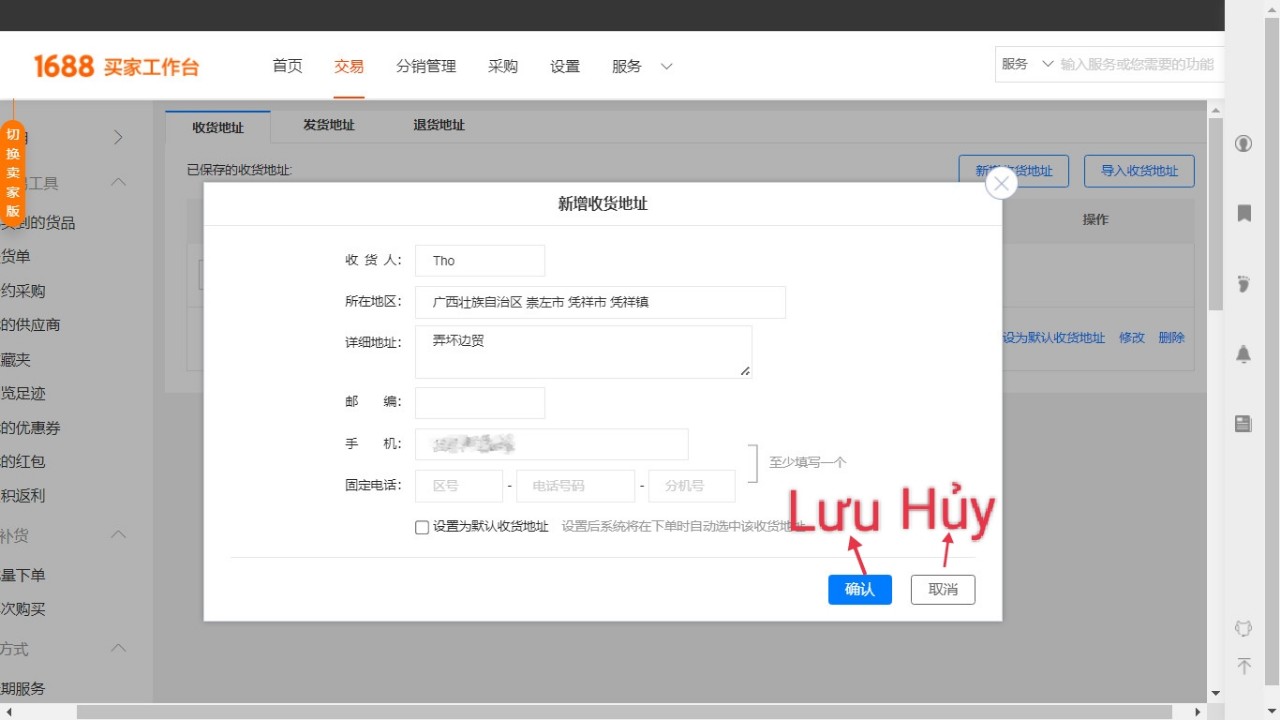Click the orange 切换卖家版 switch tag
This screenshot has height=720, width=1280.
pos(13,172)
